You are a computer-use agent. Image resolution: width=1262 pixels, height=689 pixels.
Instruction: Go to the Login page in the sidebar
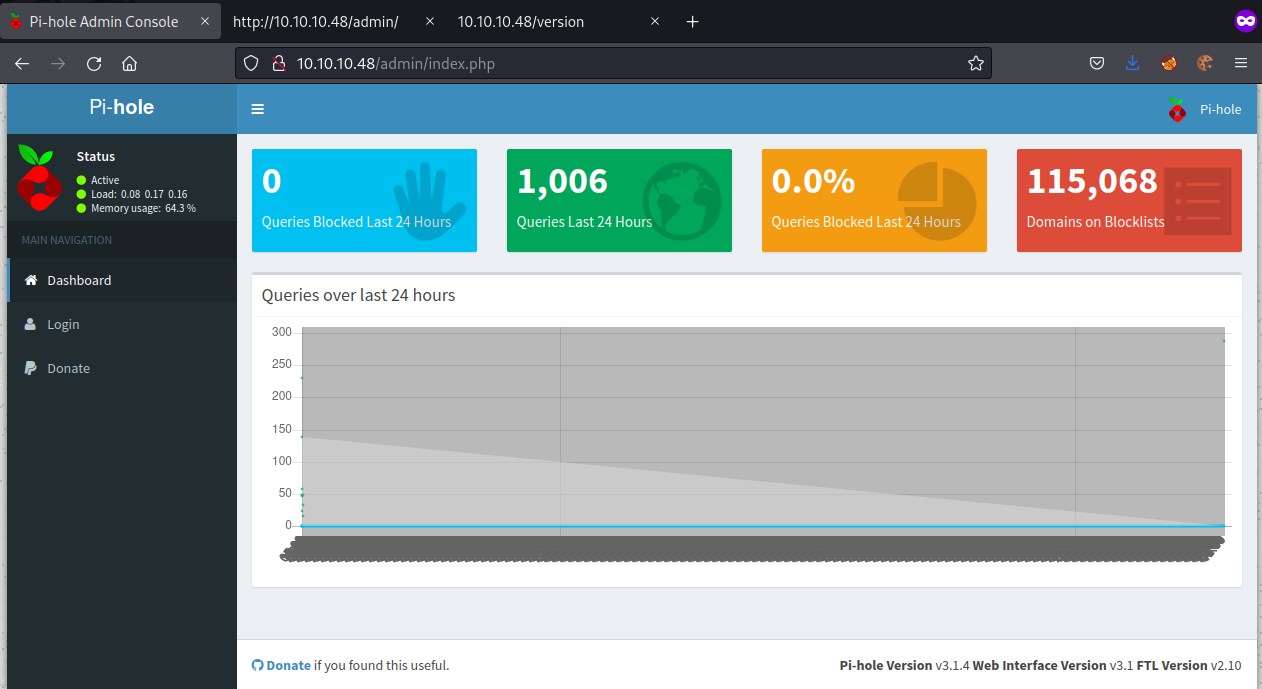coord(63,324)
